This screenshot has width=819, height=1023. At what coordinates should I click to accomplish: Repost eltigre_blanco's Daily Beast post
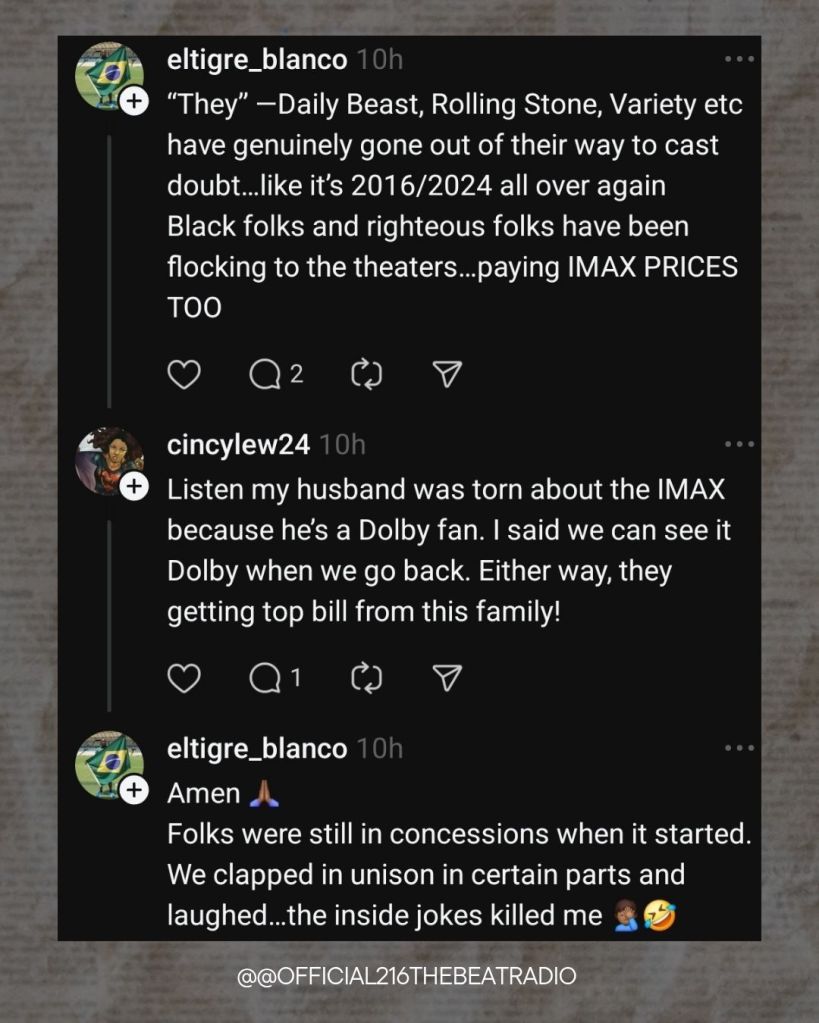[x=367, y=374]
